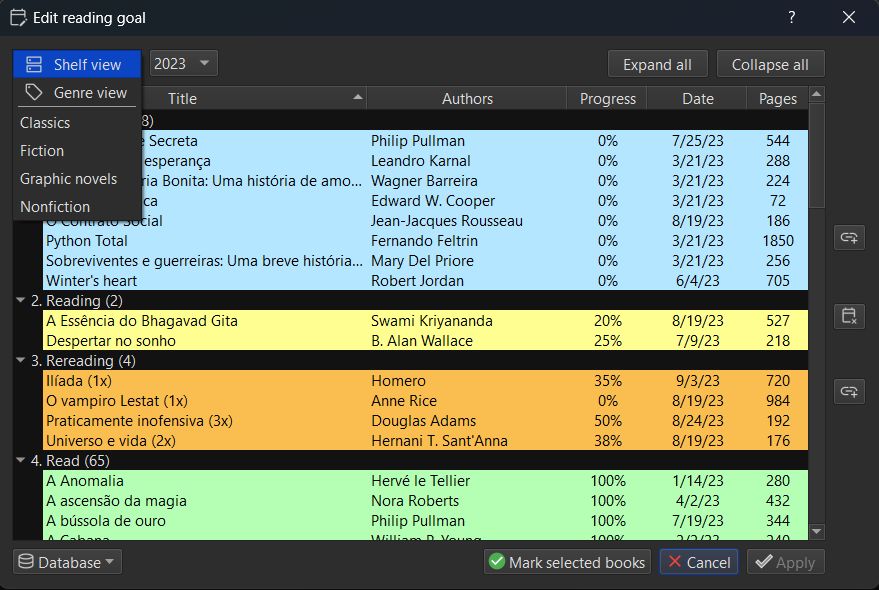Click author Anne Rice

[404, 401]
